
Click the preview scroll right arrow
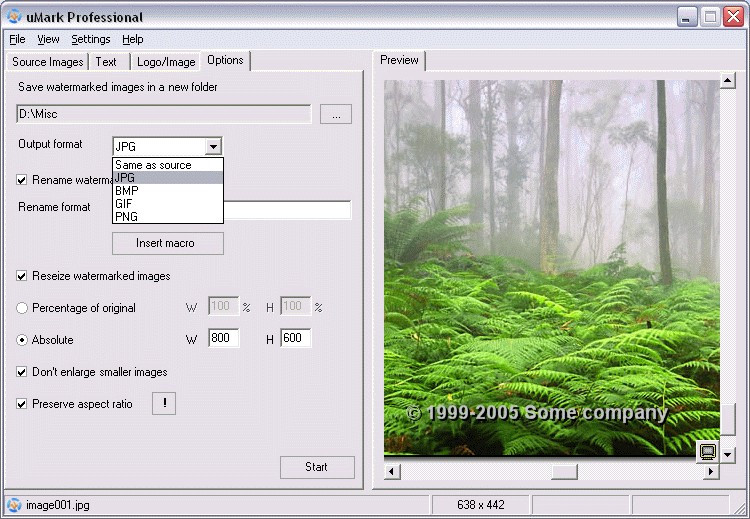click(x=711, y=472)
